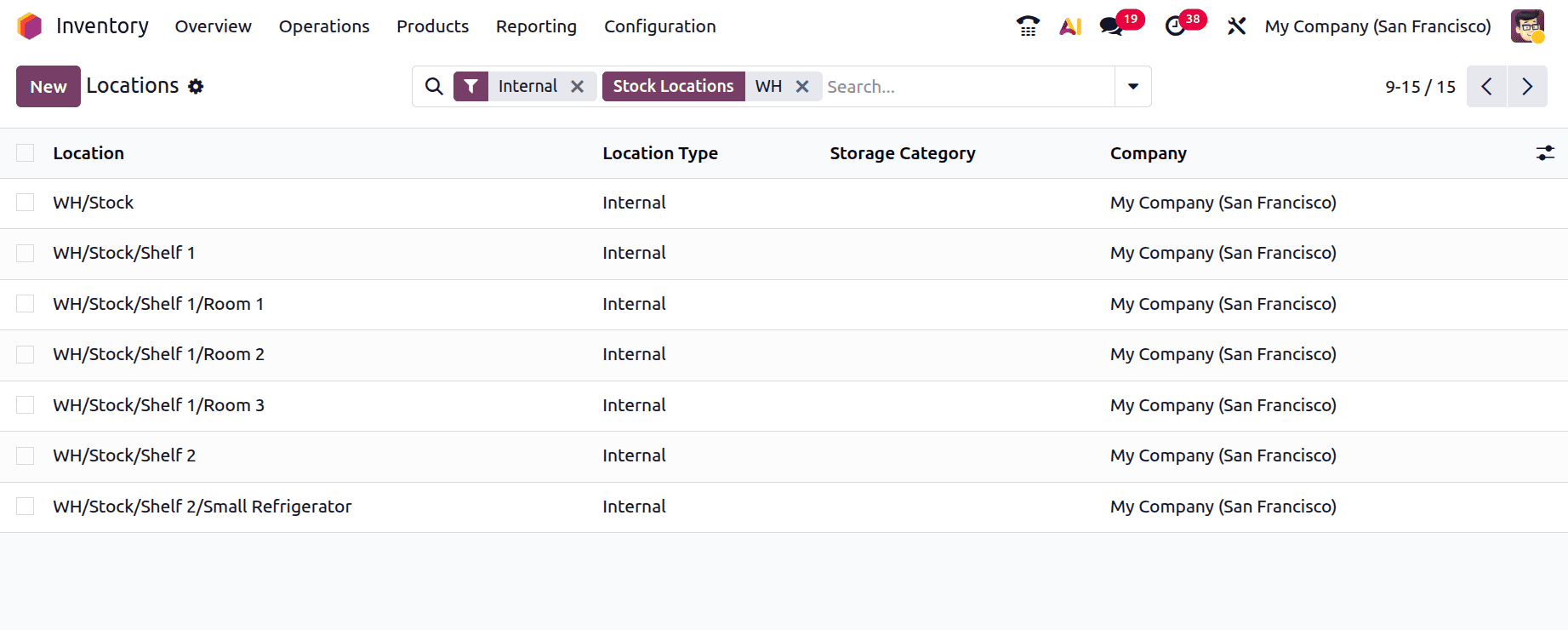Open the My Company switcher
This screenshot has height=630, width=1568.
tap(1377, 26)
